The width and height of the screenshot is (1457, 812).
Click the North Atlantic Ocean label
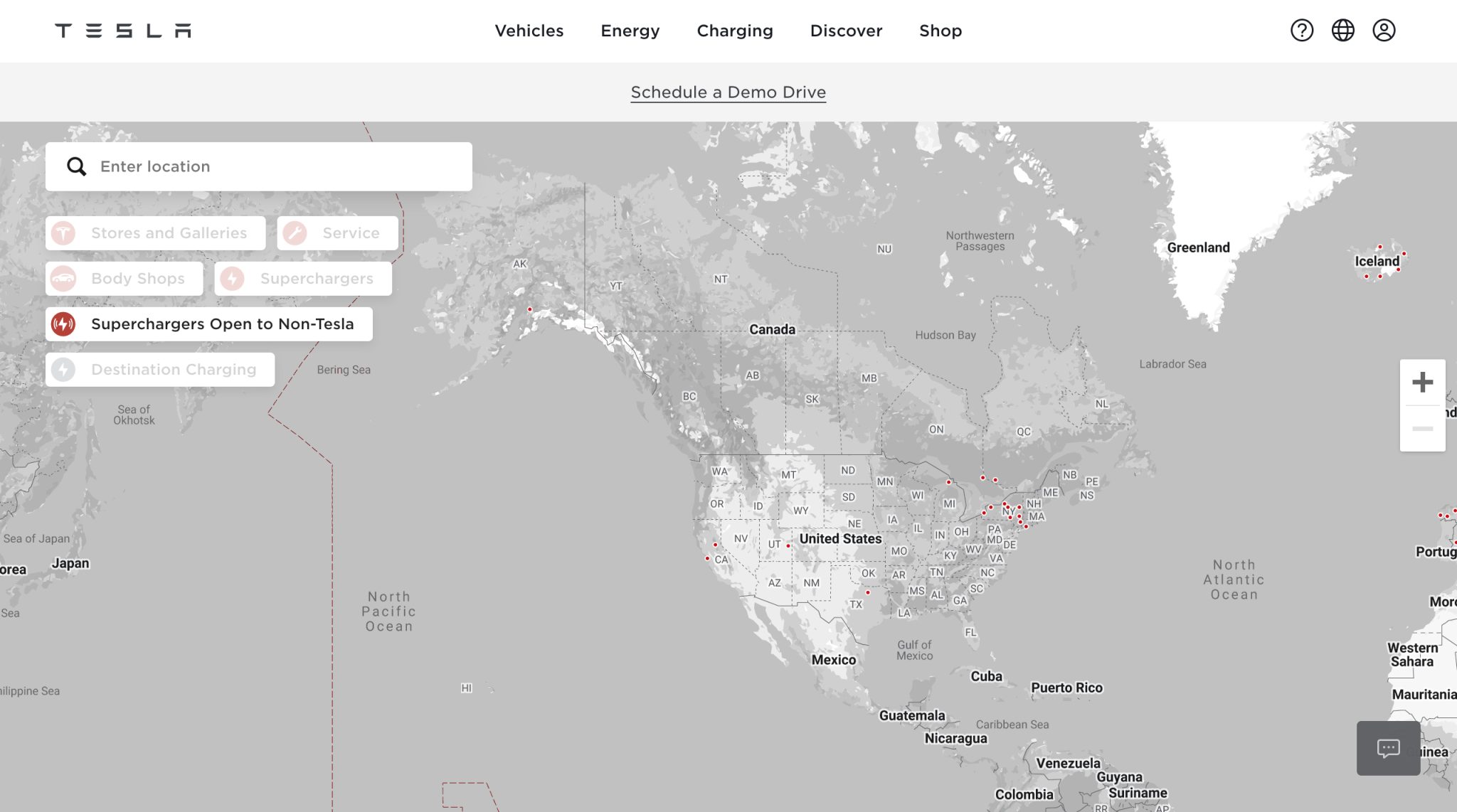pyautogui.click(x=1234, y=579)
